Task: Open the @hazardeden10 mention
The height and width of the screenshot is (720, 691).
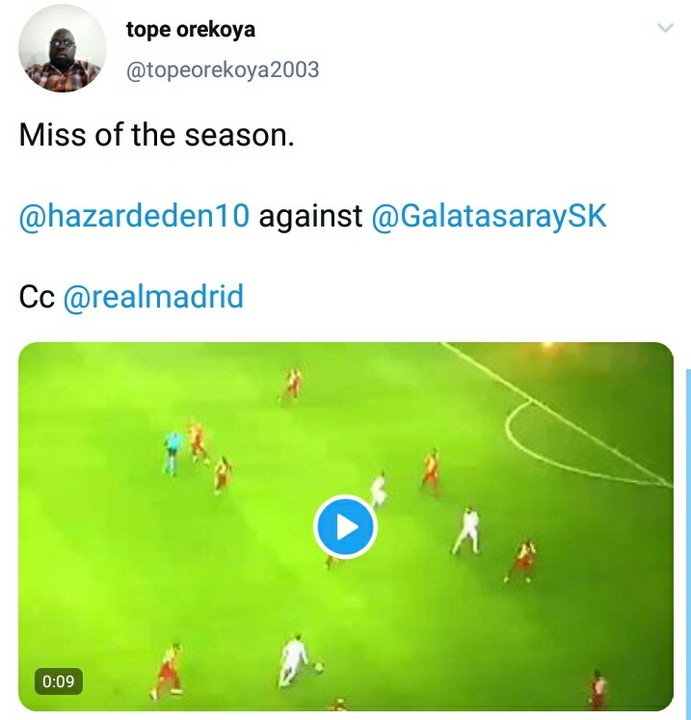Action: 135,216
